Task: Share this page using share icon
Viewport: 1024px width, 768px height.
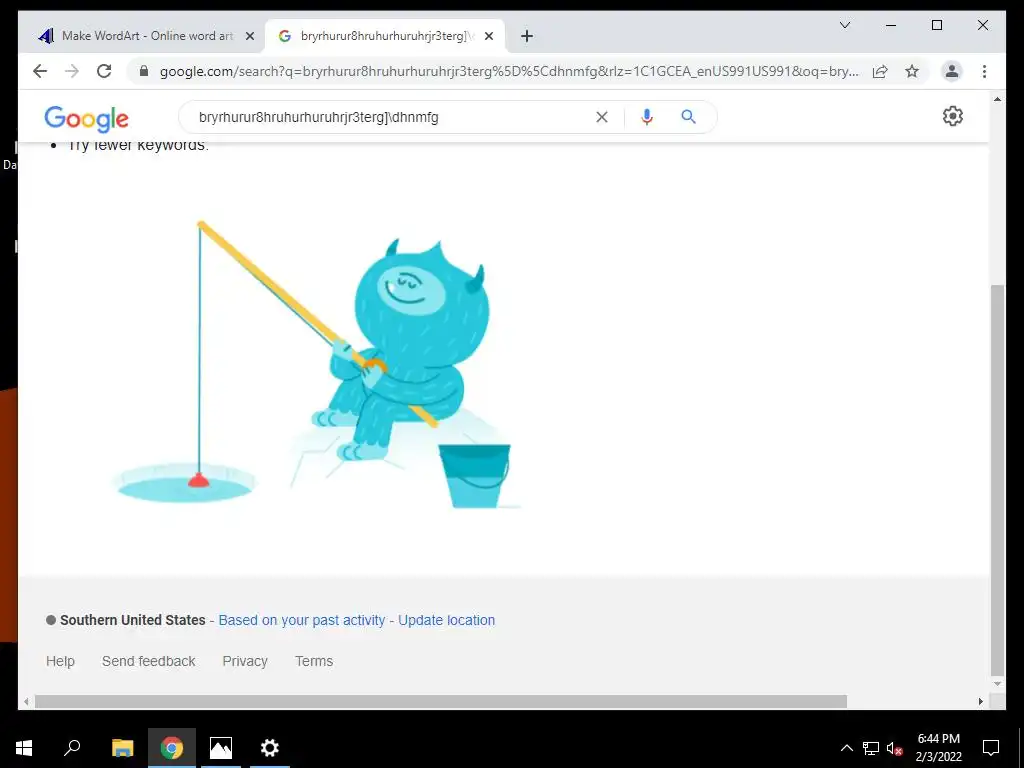Action: coord(880,71)
